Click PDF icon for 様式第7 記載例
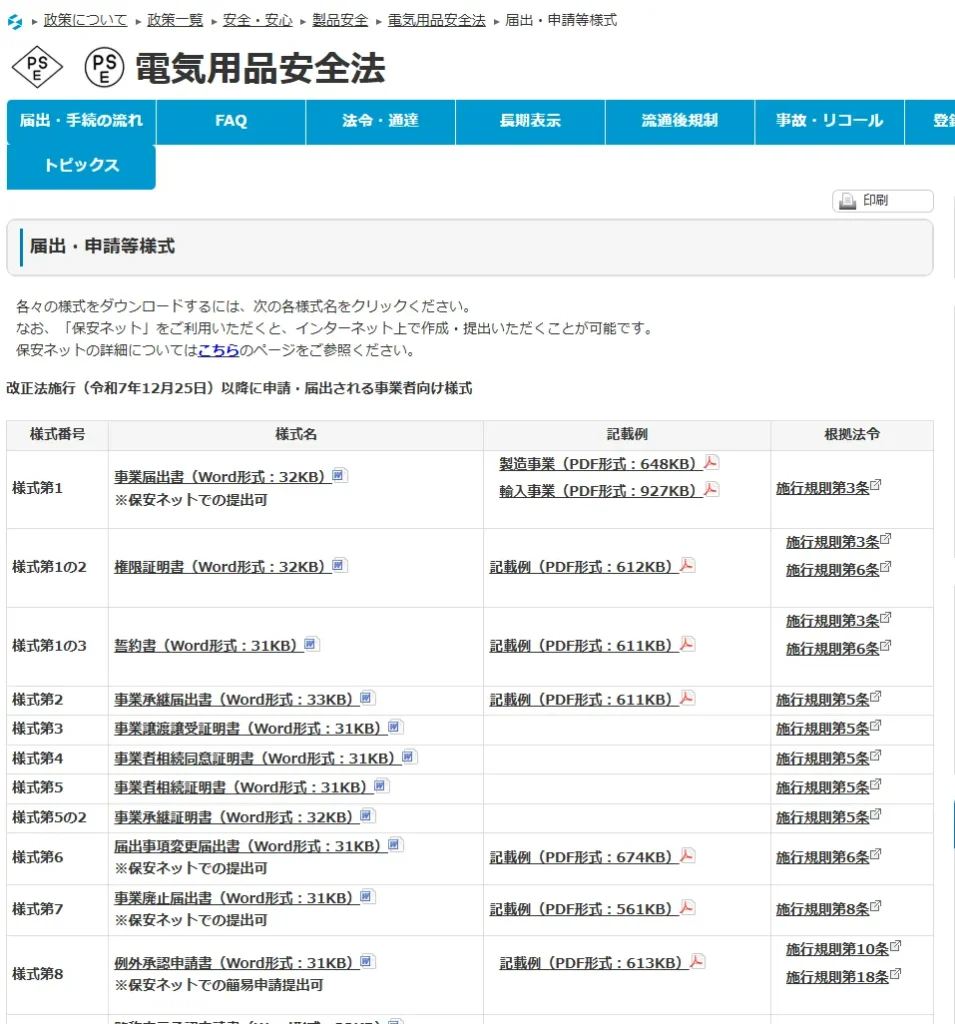955x1024 pixels. (x=687, y=908)
